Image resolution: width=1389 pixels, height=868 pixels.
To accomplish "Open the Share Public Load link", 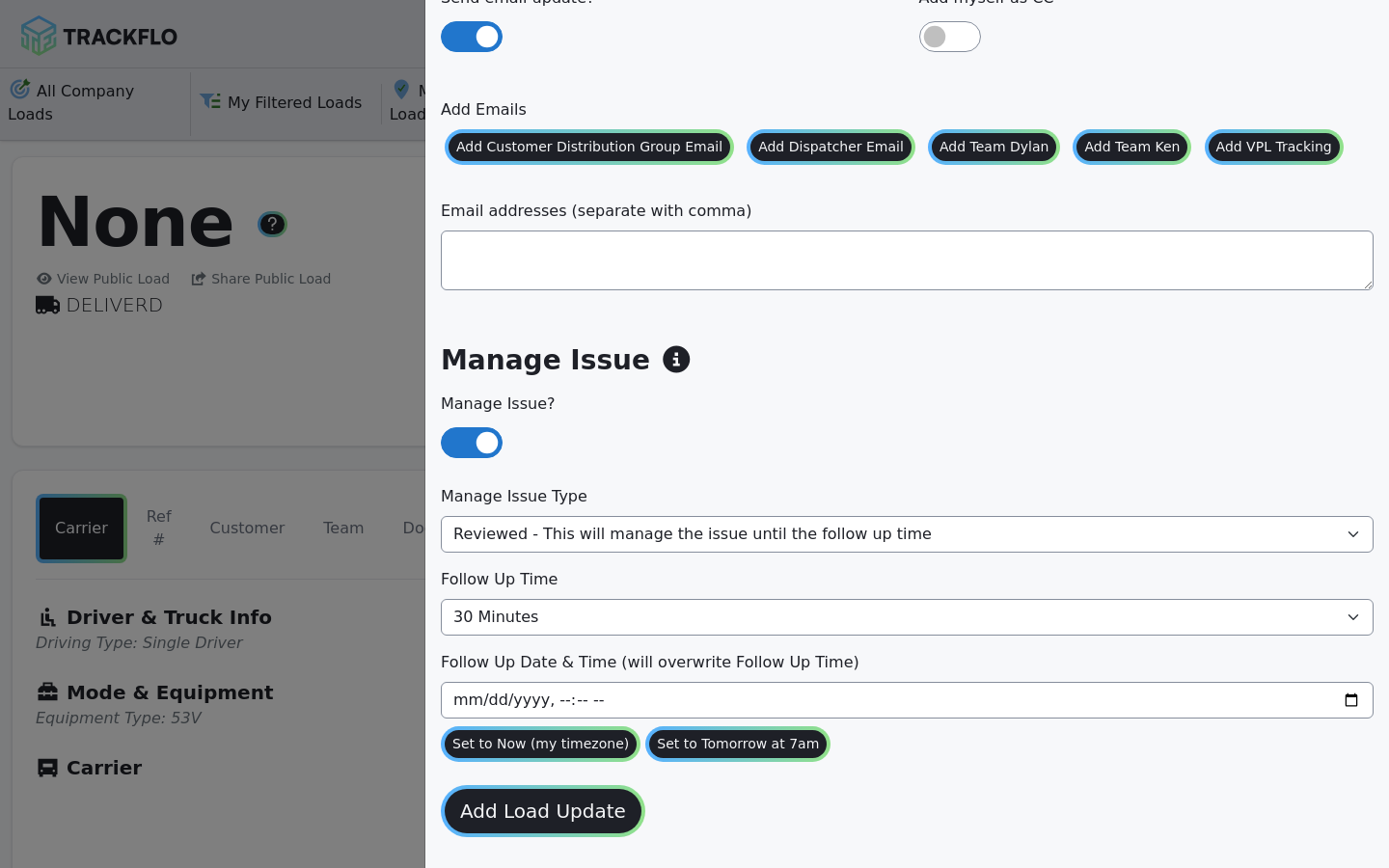I will pos(261,279).
